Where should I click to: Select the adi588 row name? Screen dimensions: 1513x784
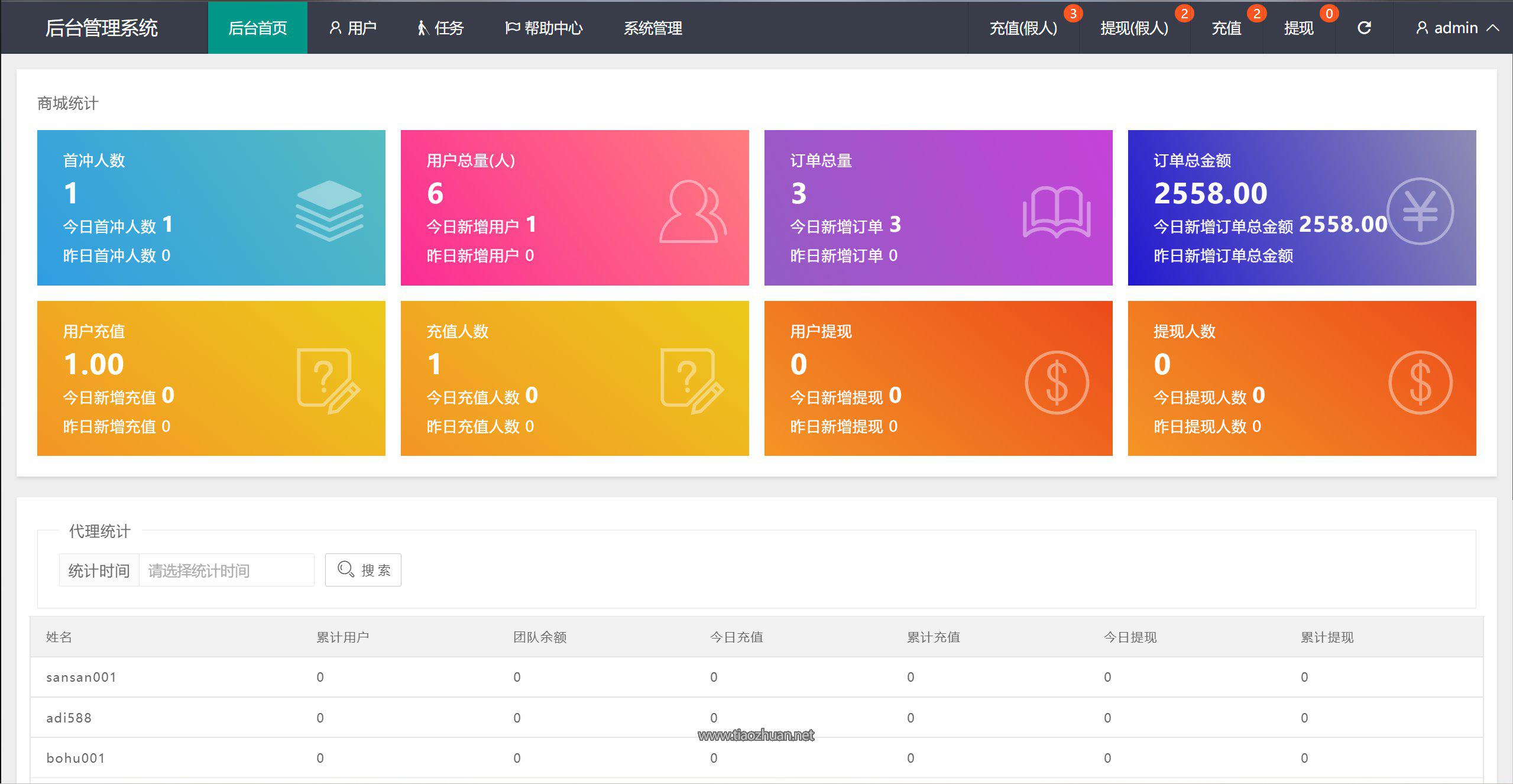coord(69,718)
